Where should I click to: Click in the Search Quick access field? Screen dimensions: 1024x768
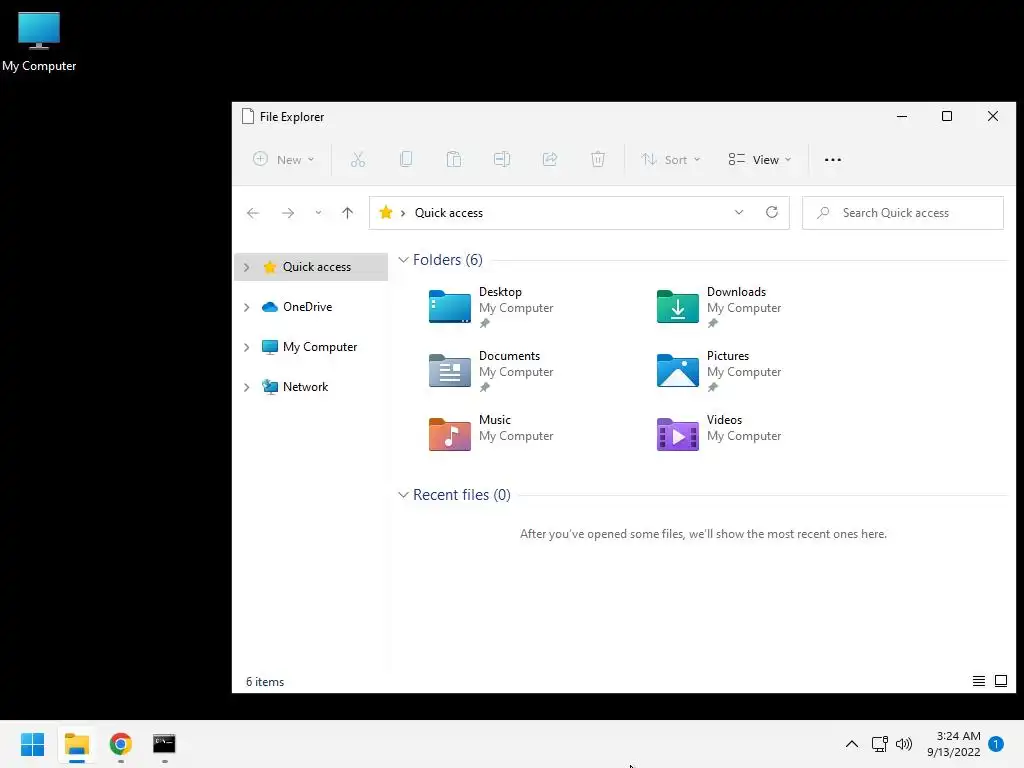point(903,213)
